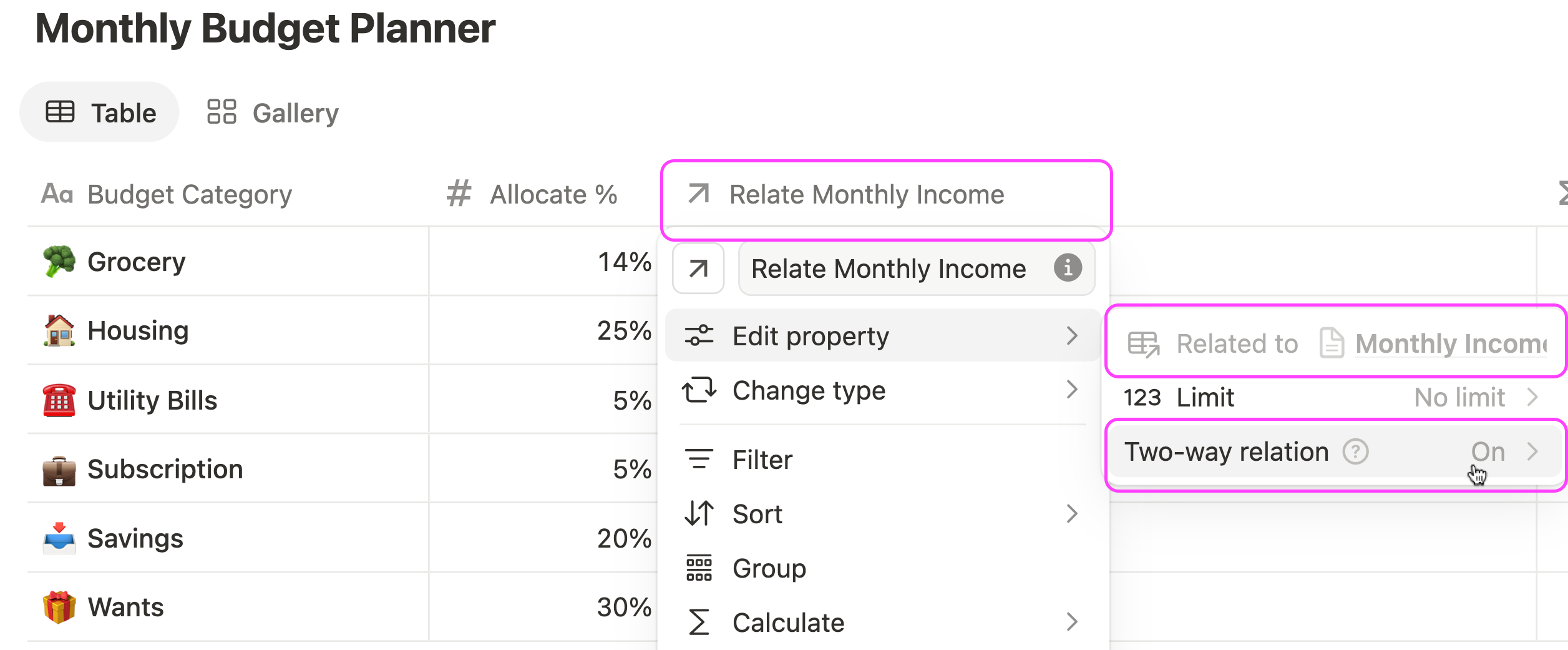Click the relation arrow icon button in popup
This screenshot has height=650, width=1568.
[x=698, y=268]
